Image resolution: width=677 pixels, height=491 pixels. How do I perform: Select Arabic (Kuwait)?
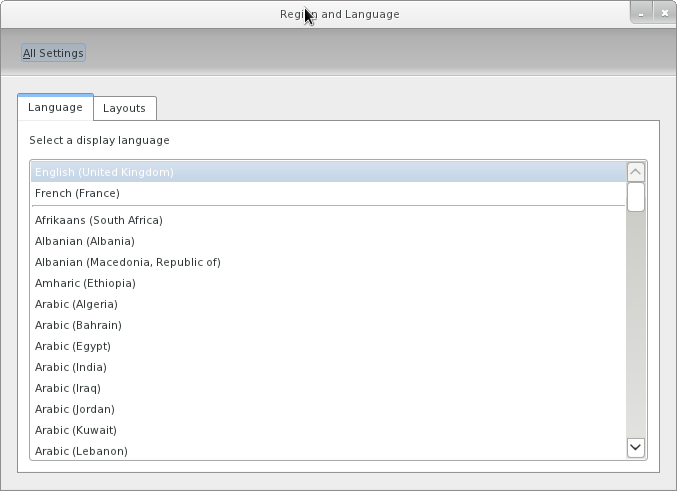pyautogui.click(x=75, y=430)
